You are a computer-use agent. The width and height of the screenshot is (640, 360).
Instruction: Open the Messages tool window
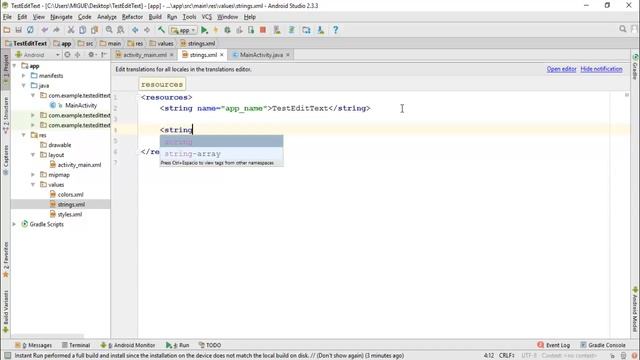[x=33, y=345]
